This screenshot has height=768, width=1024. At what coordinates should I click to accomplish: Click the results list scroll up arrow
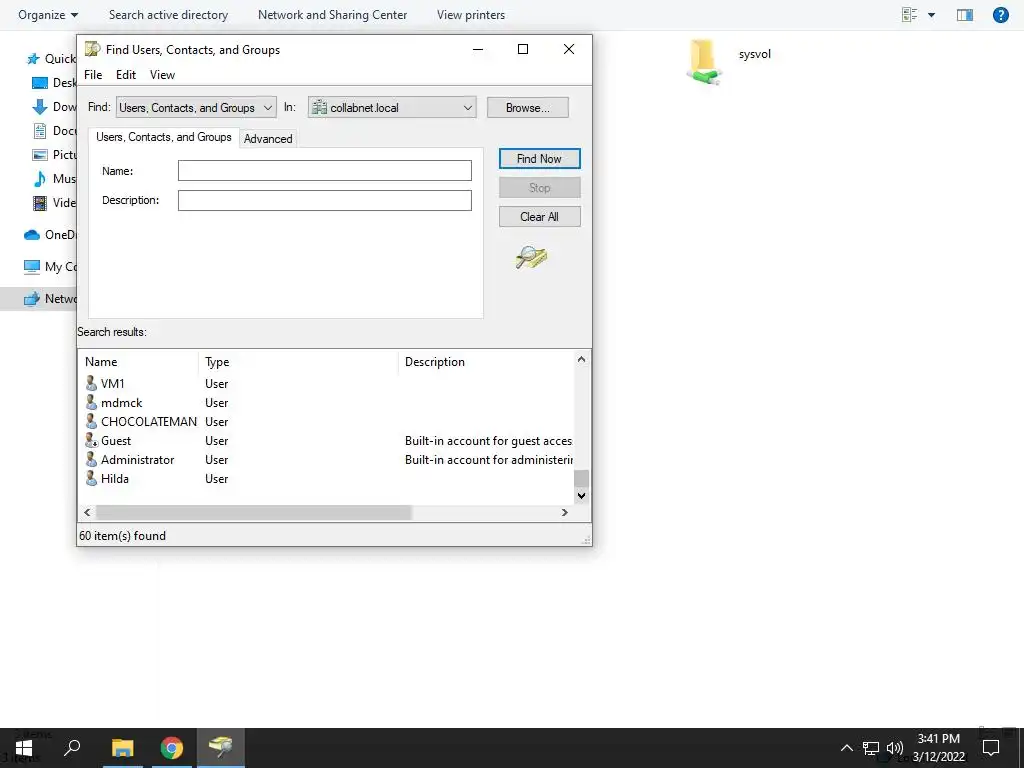(581, 359)
